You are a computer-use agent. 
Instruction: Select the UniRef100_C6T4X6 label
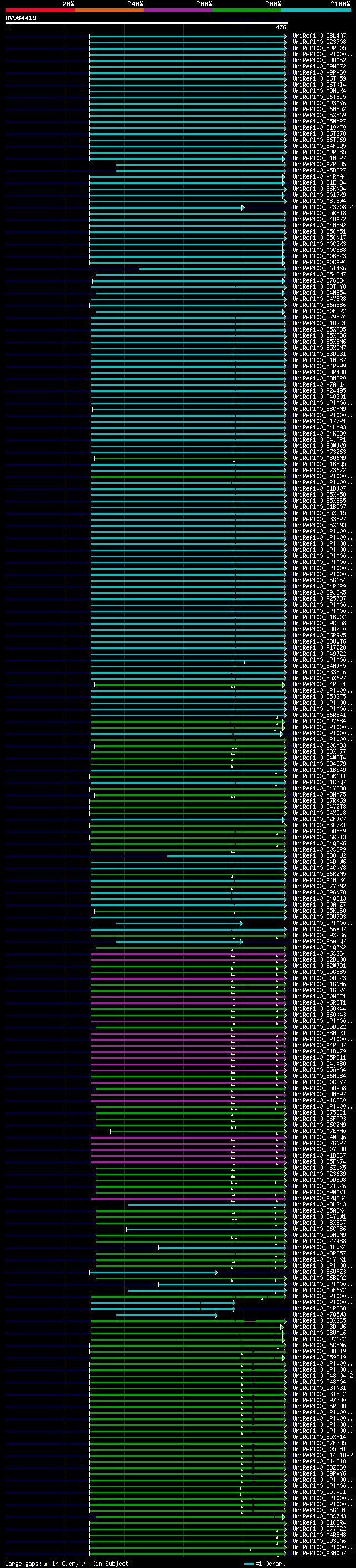319,268
